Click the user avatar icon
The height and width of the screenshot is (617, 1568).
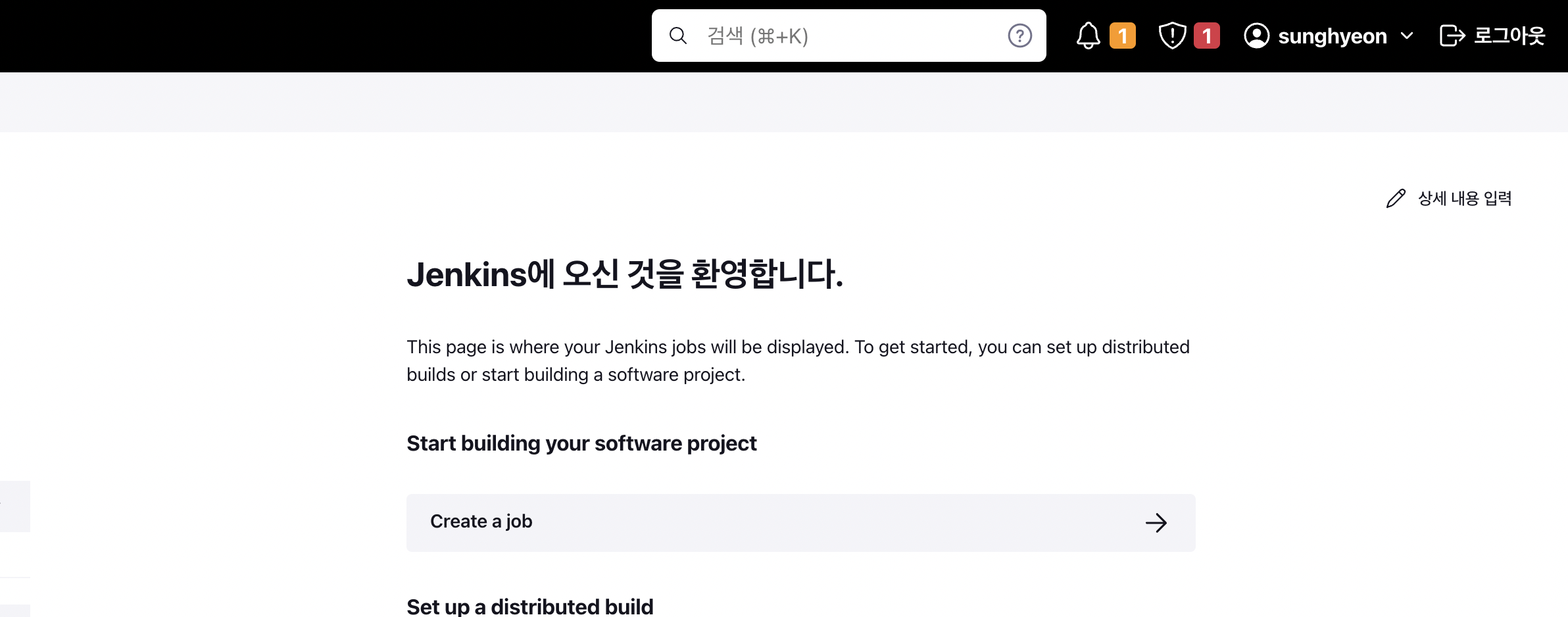(x=1256, y=36)
